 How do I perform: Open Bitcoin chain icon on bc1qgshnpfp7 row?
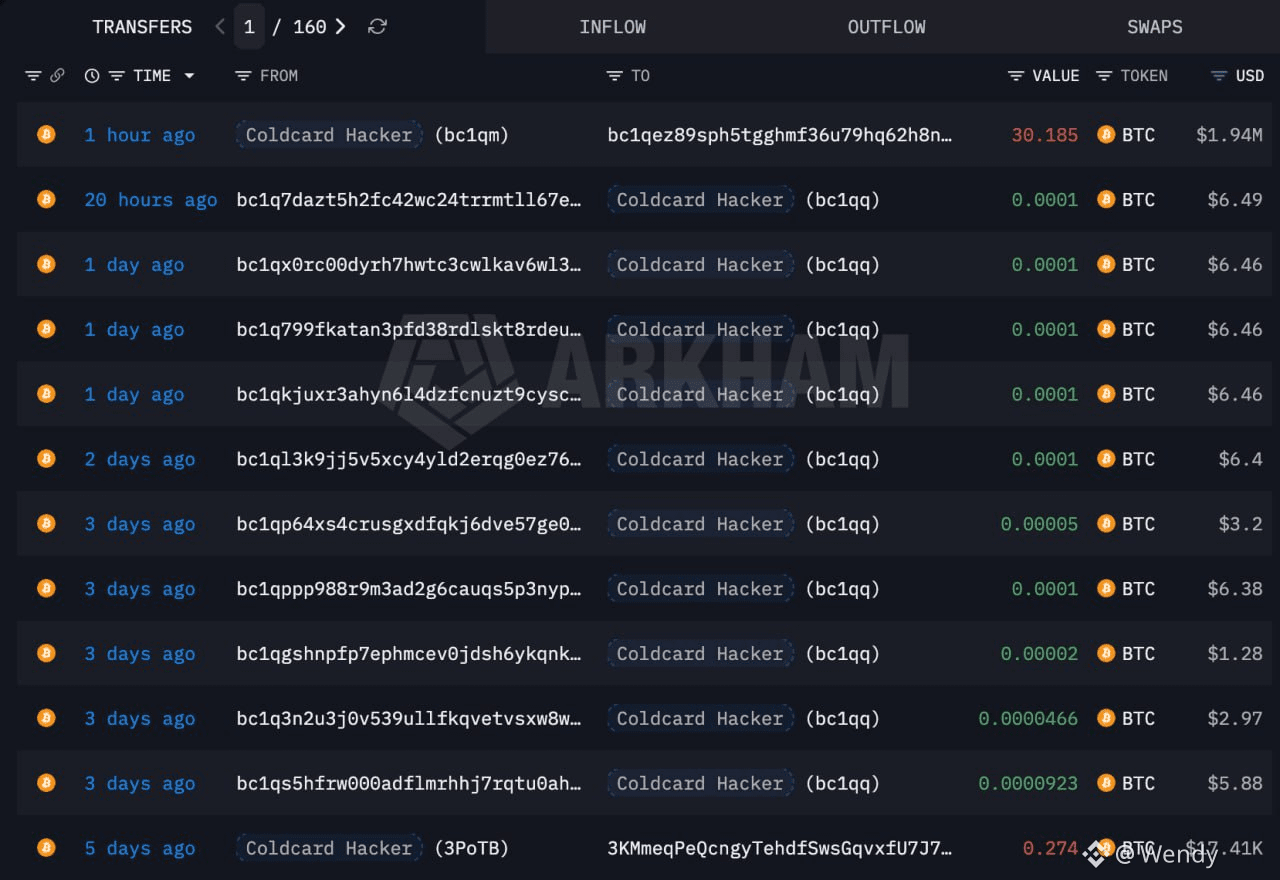click(46, 653)
